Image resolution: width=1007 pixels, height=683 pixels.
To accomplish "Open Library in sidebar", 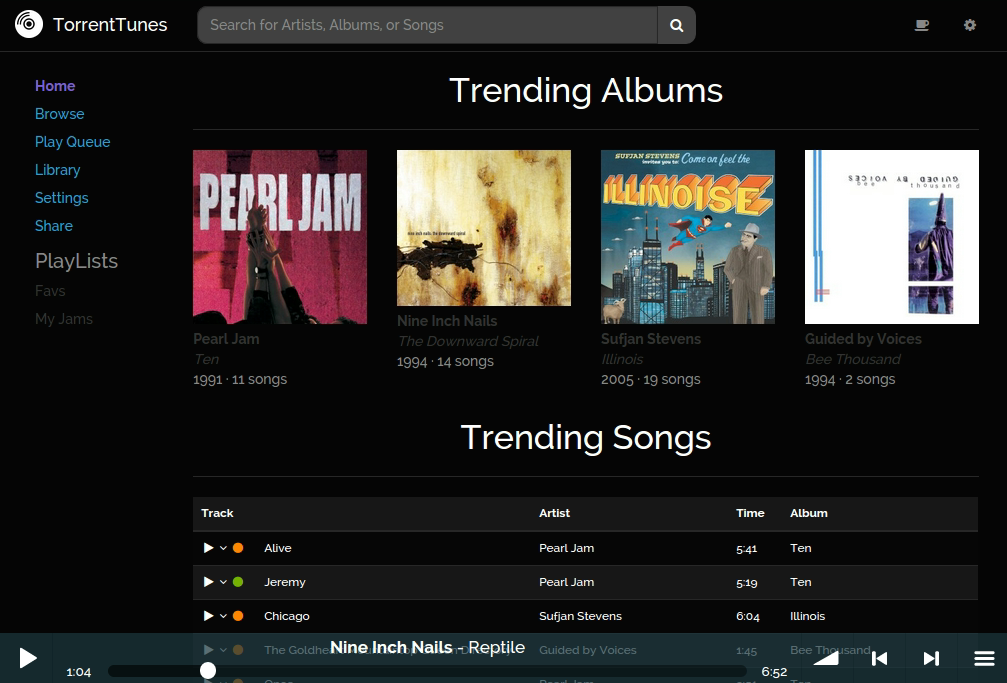I will 58,170.
